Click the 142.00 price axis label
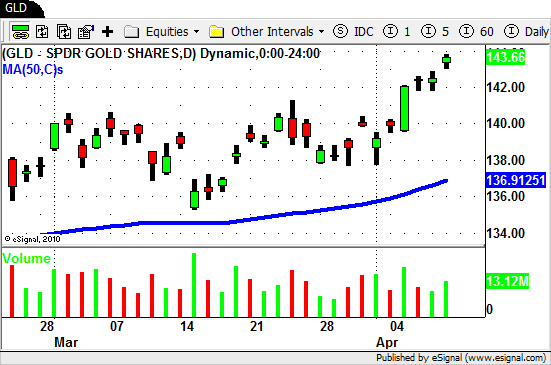 tap(505, 87)
